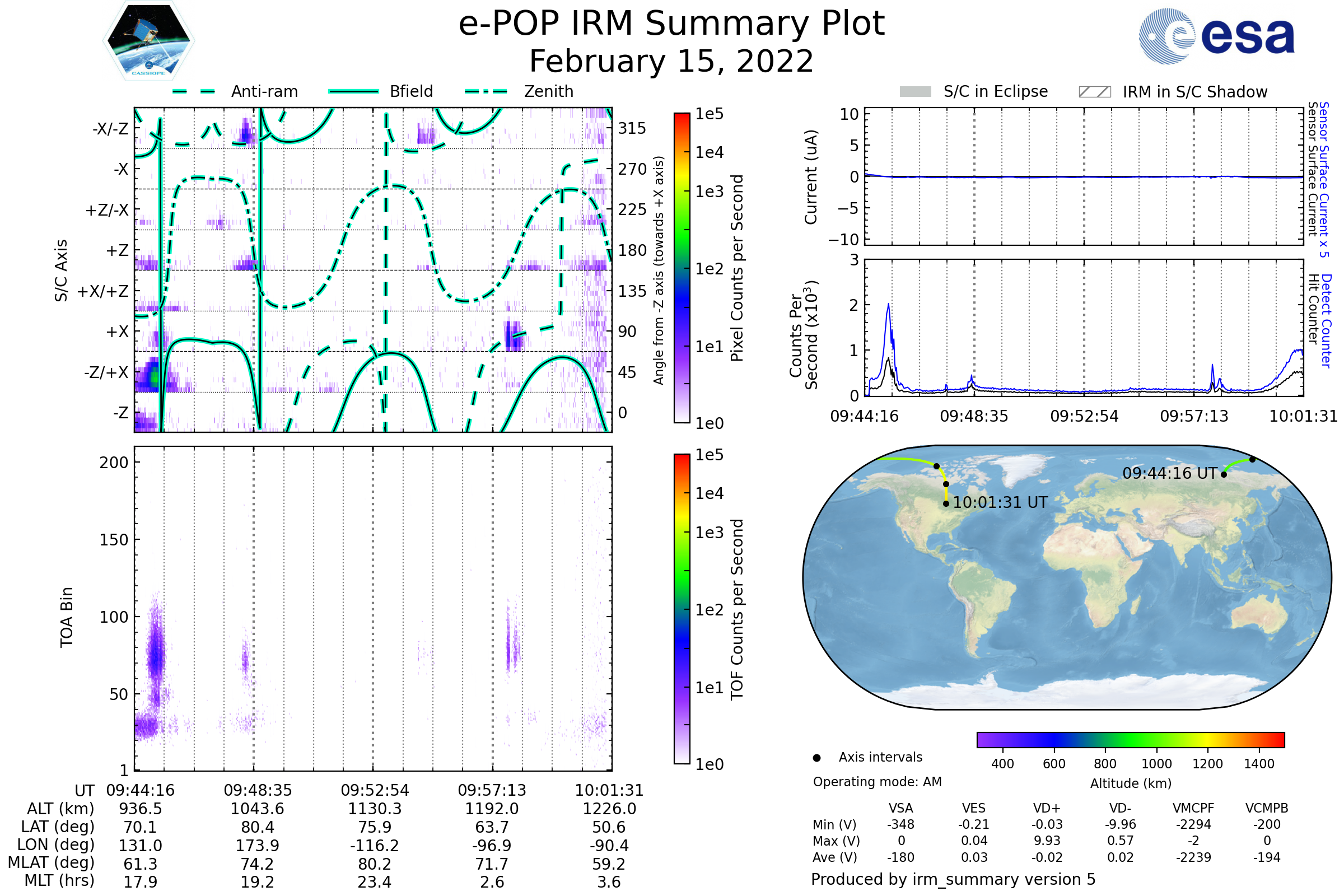The height and width of the screenshot is (896, 1344).
Task: Click the VMCPF voltage column header
Action: click(x=1193, y=809)
